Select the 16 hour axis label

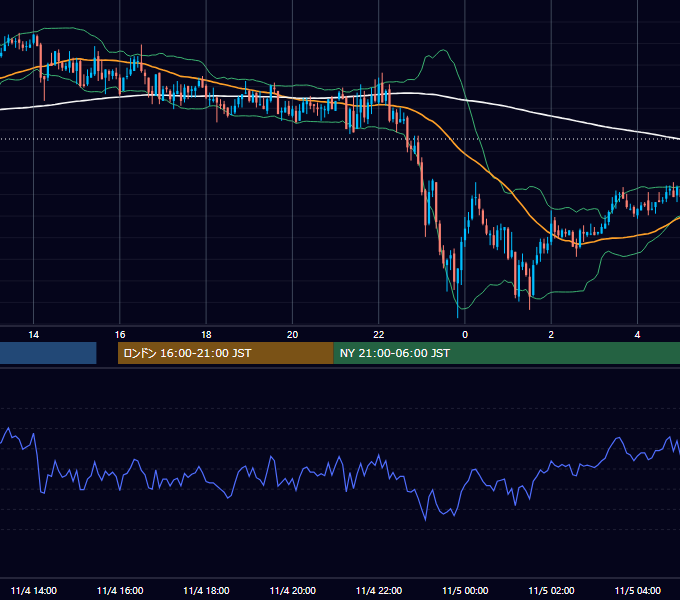click(120, 335)
